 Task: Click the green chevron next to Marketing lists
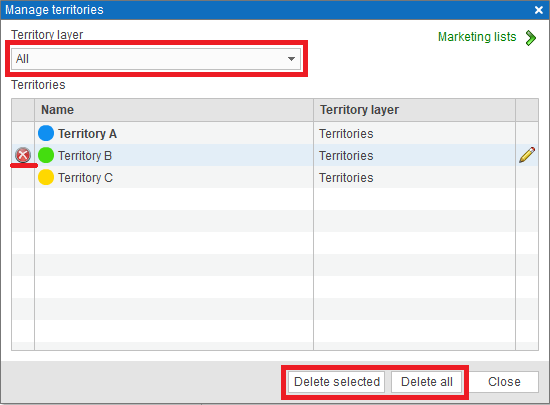[531, 38]
